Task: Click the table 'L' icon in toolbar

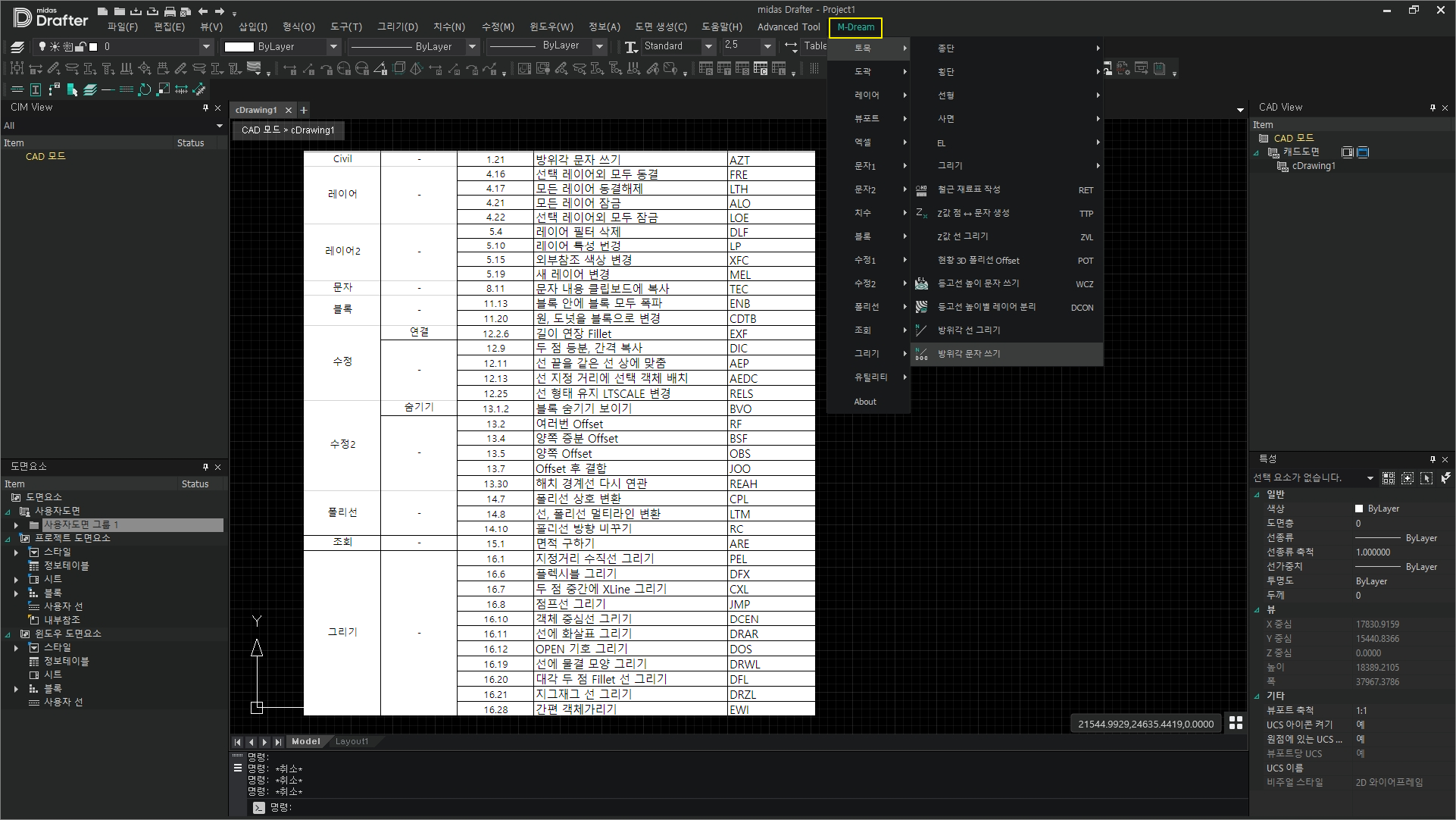Action: [779, 69]
